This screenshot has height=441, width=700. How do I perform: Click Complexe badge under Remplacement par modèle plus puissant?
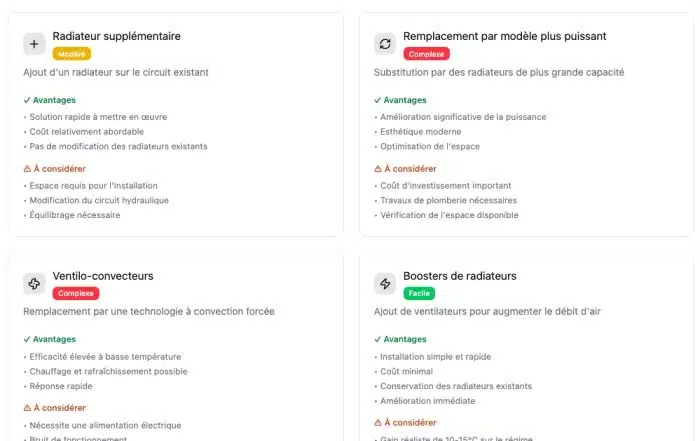coord(427,54)
